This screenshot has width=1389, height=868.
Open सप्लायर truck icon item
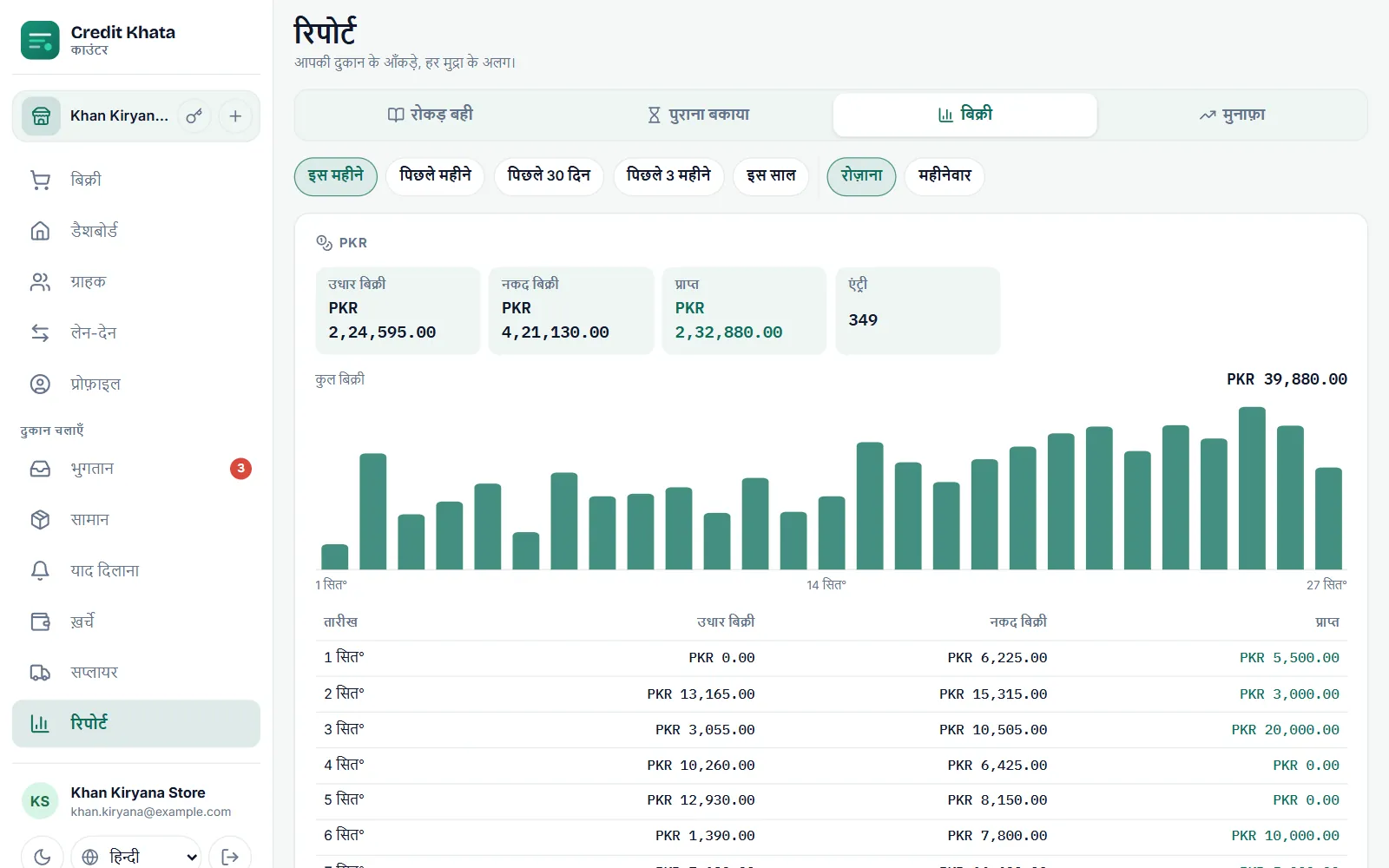click(x=136, y=673)
